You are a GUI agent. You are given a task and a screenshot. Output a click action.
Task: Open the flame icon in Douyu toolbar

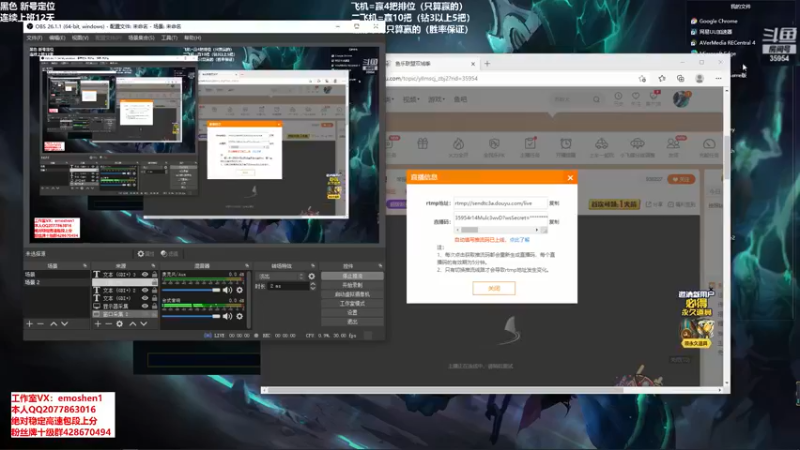[x=458, y=144]
